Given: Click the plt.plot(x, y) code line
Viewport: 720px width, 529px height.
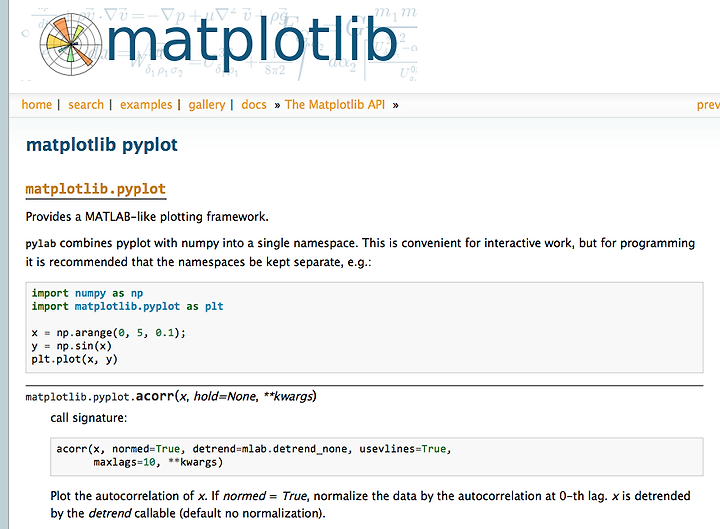Looking at the screenshot, I should coord(74,359).
